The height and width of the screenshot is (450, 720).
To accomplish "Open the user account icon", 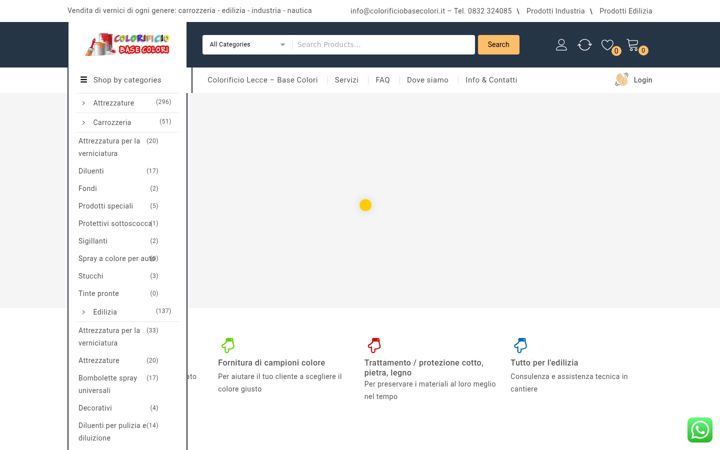I will click(x=561, y=45).
